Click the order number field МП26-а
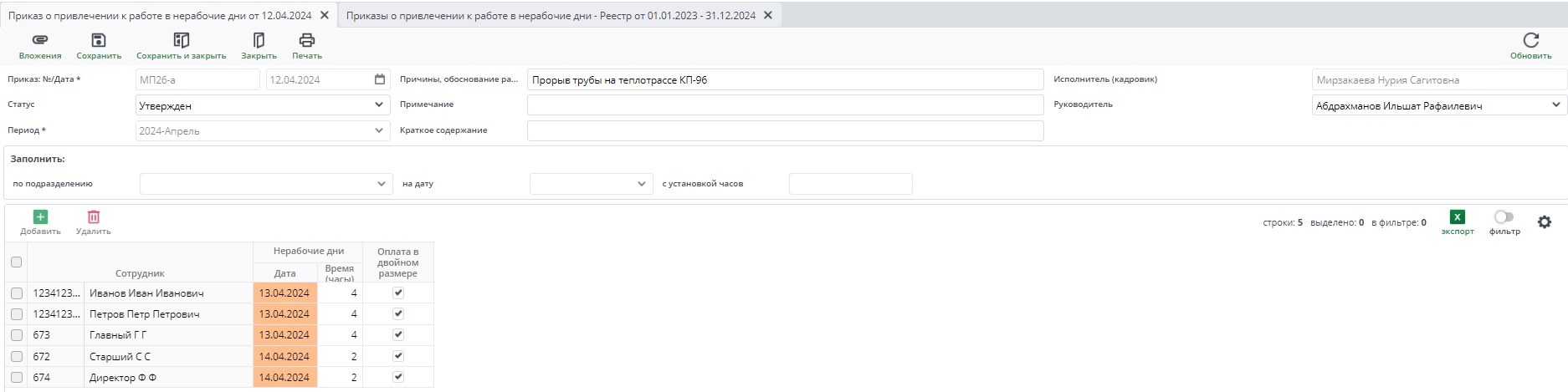1568x392 pixels. [x=197, y=79]
